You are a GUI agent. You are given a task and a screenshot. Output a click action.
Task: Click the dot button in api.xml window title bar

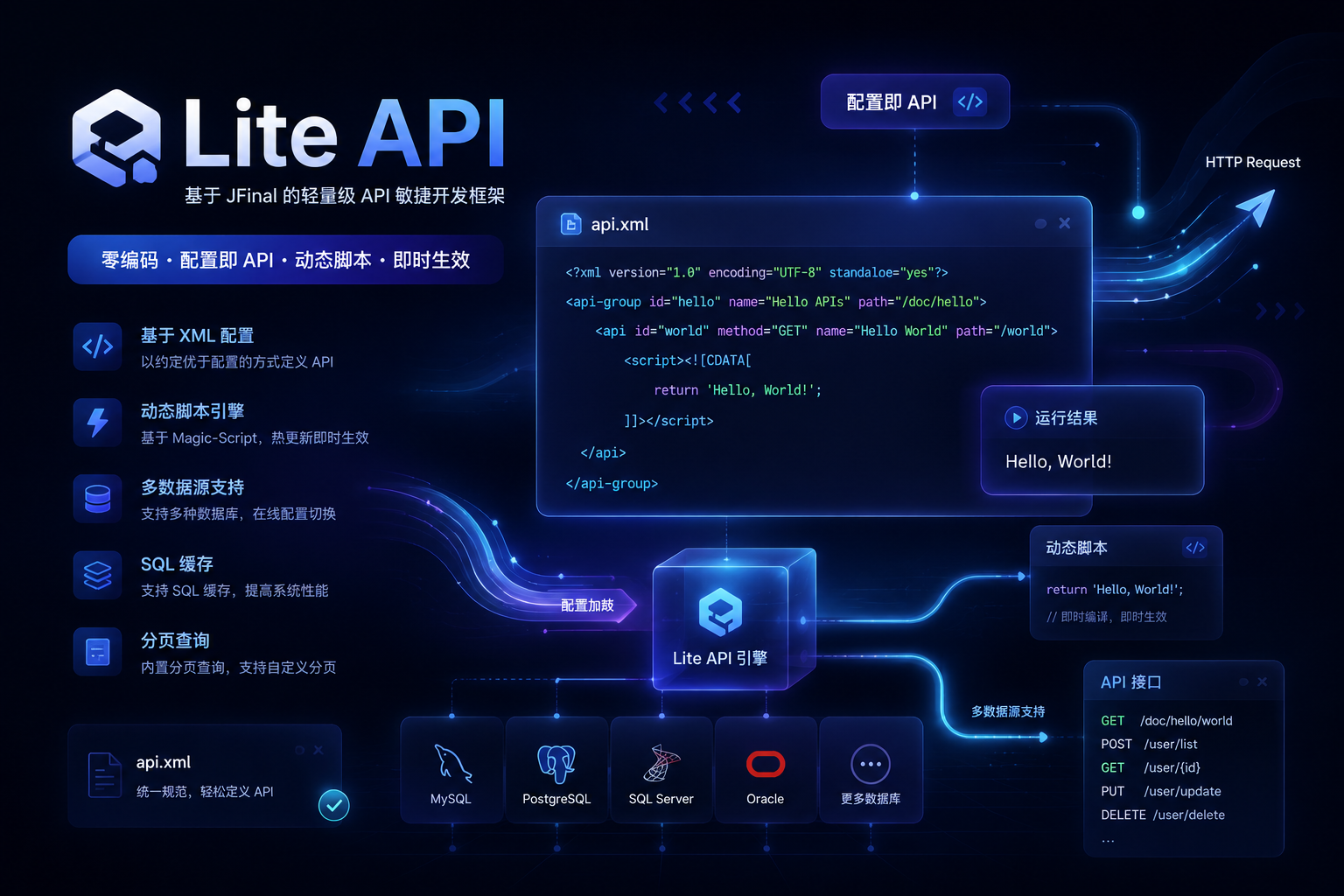1040,223
